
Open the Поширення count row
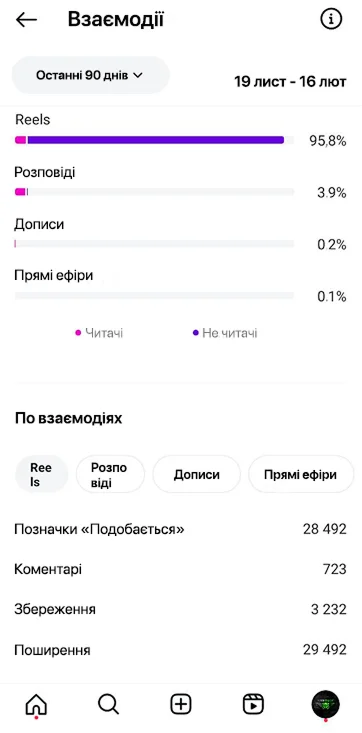coord(181,650)
